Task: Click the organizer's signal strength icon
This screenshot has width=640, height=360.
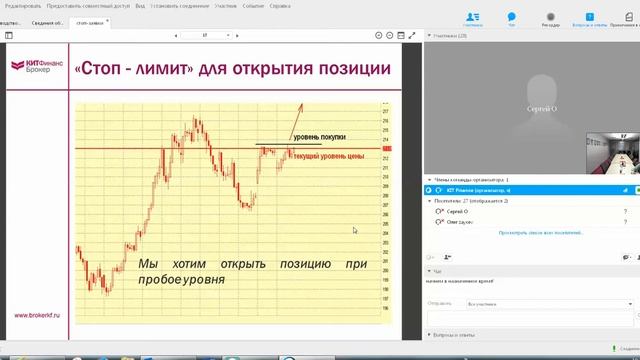Action: [625, 190]
